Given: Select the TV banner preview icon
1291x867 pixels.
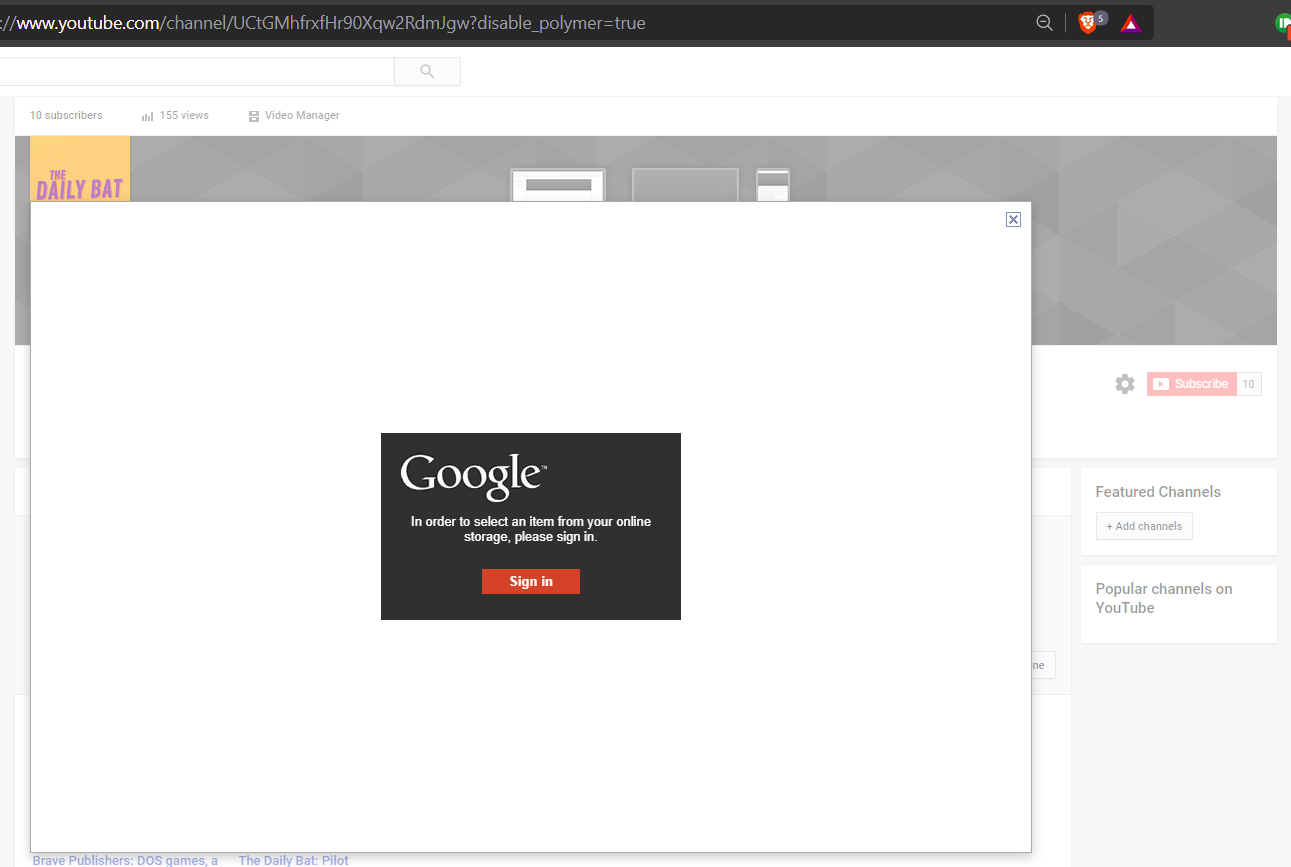Looking at the screenshot, I should click(685, 186).
